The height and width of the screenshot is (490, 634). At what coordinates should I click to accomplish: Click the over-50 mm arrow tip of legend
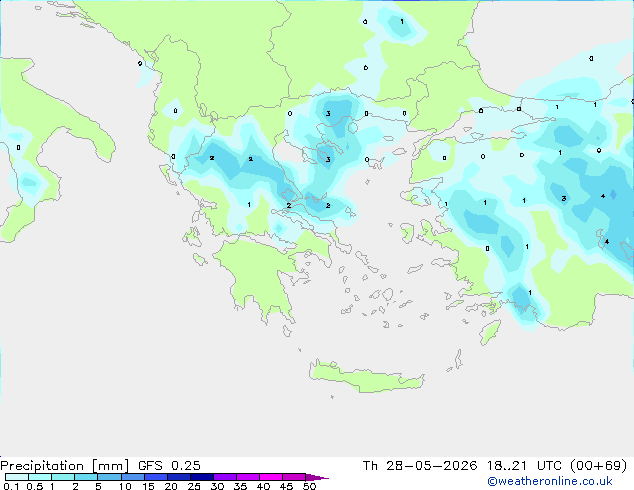317,477
